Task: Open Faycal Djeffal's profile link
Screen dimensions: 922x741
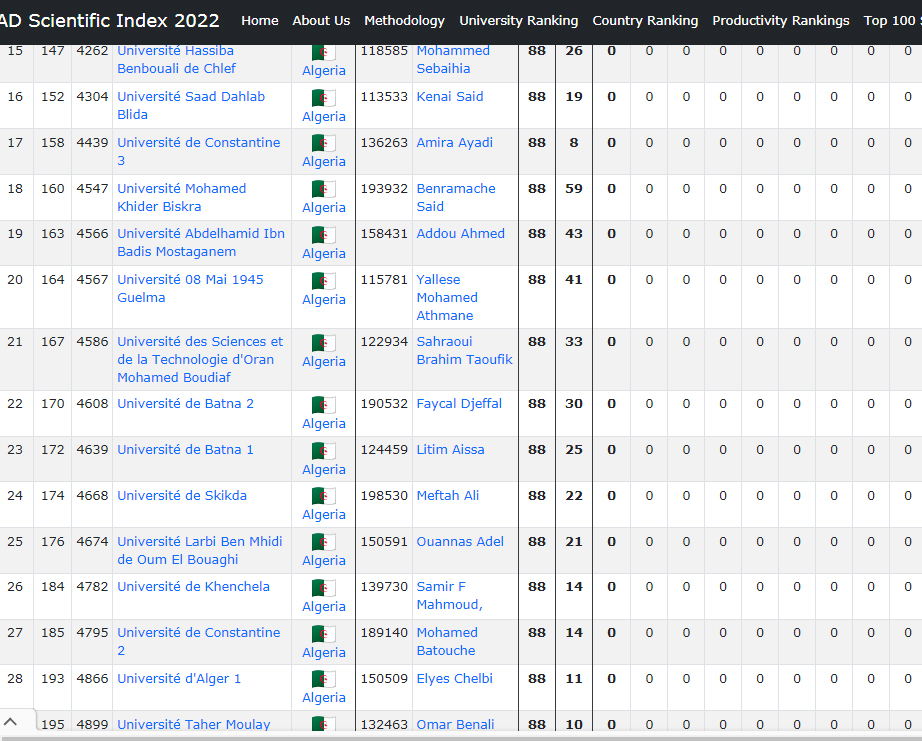Action: [459, 403]
